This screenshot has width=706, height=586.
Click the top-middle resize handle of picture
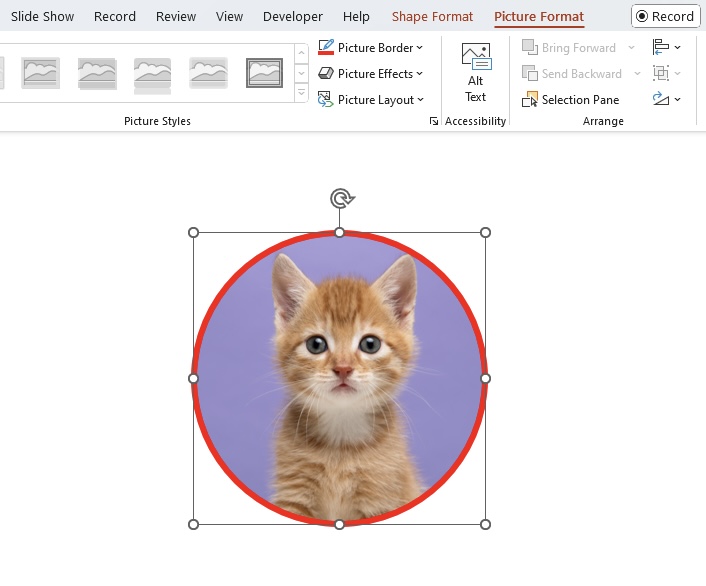point(339,232)
